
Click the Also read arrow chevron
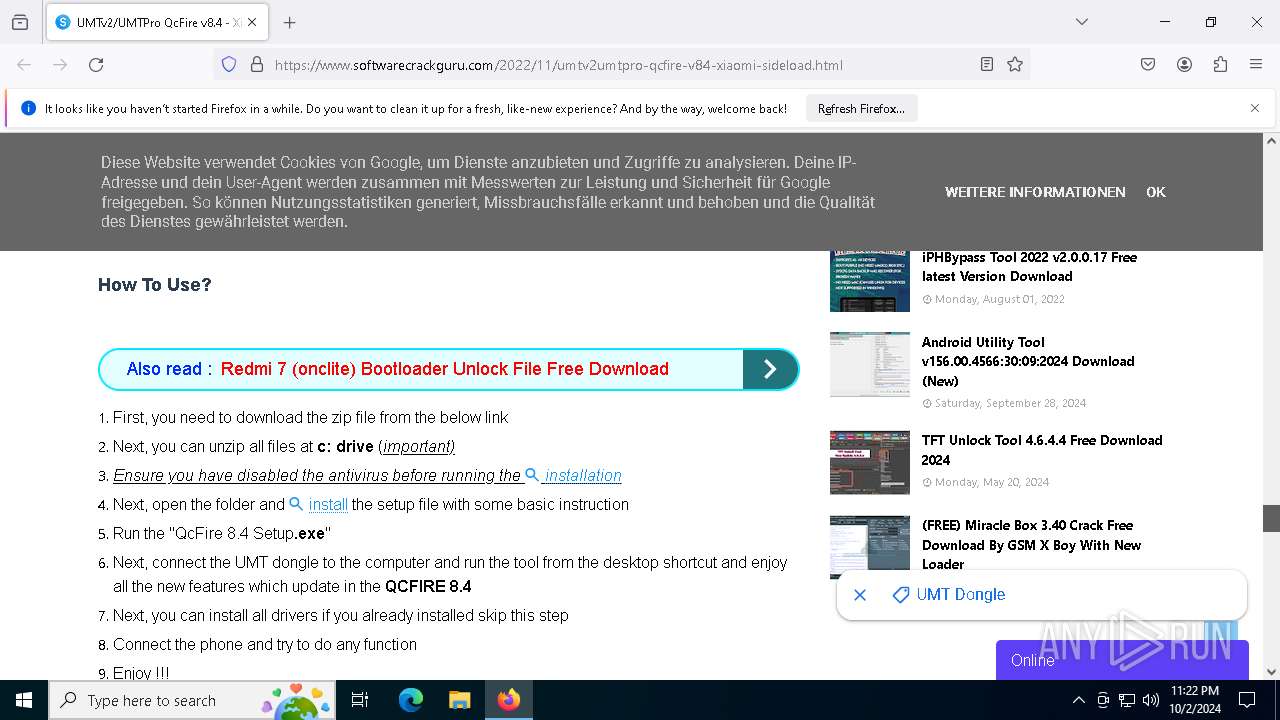[770, 369]
